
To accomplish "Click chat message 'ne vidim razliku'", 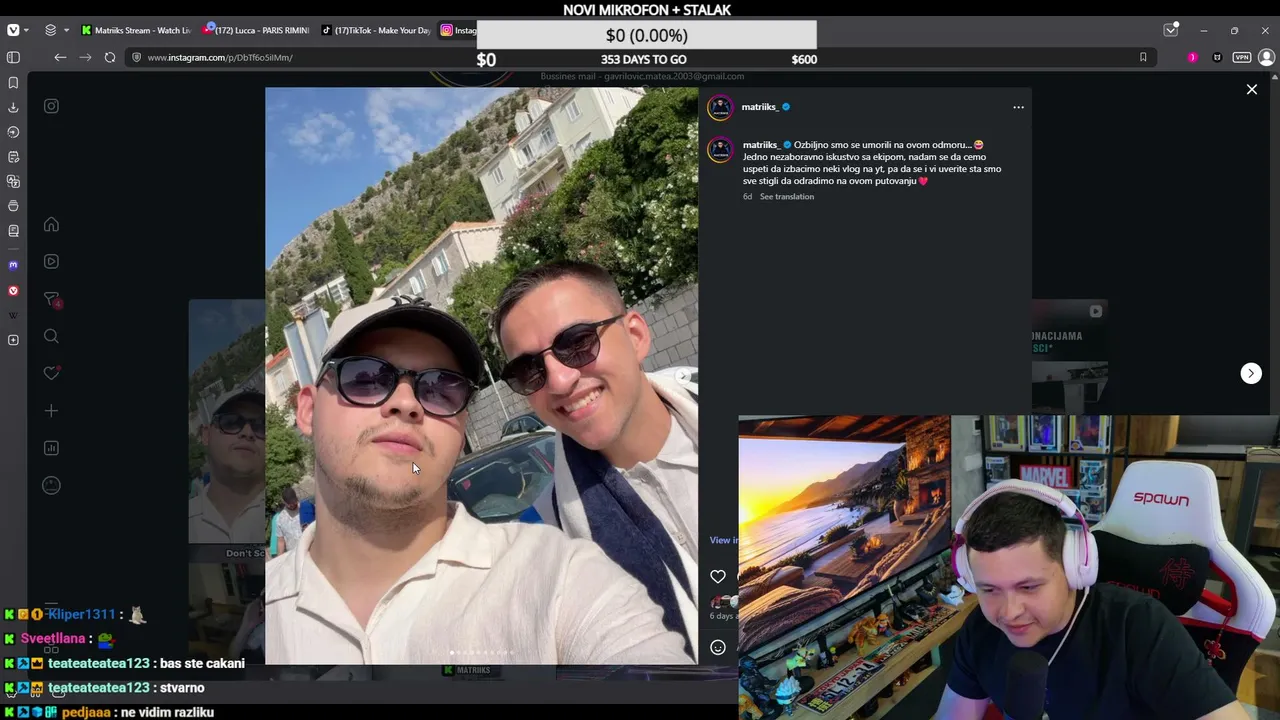I will [x=168, y=712].
